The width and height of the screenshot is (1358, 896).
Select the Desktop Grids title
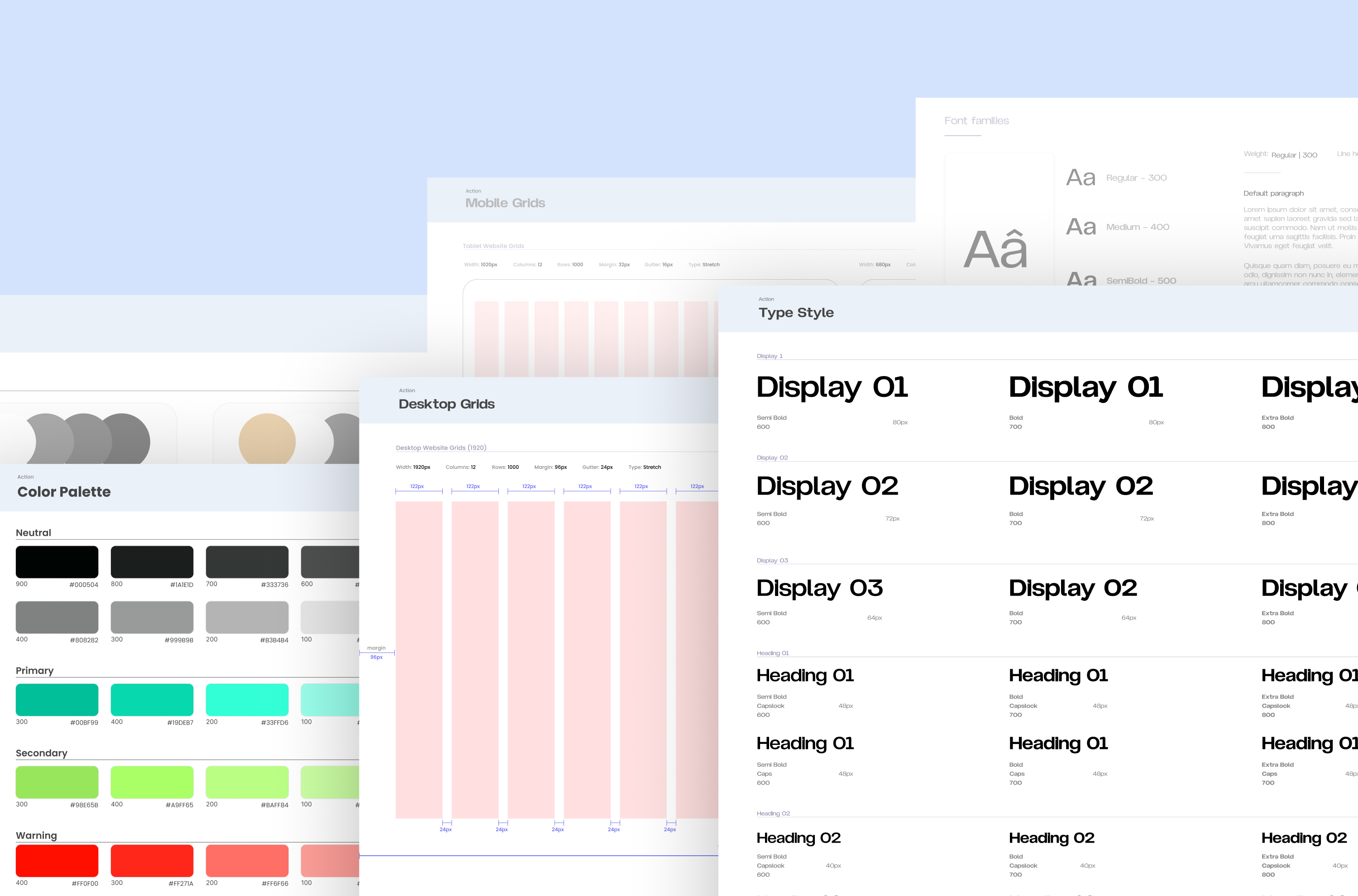coord(446,404)
